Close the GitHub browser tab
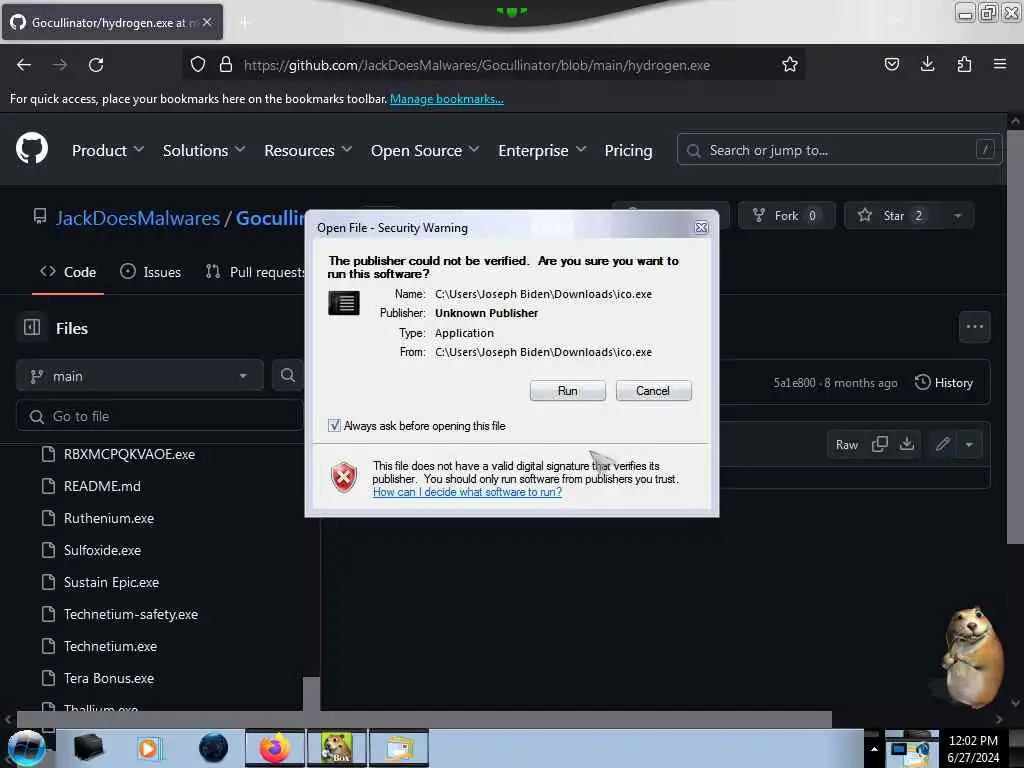This screenshot has width=1024, height=768. [x=207, y=22]
